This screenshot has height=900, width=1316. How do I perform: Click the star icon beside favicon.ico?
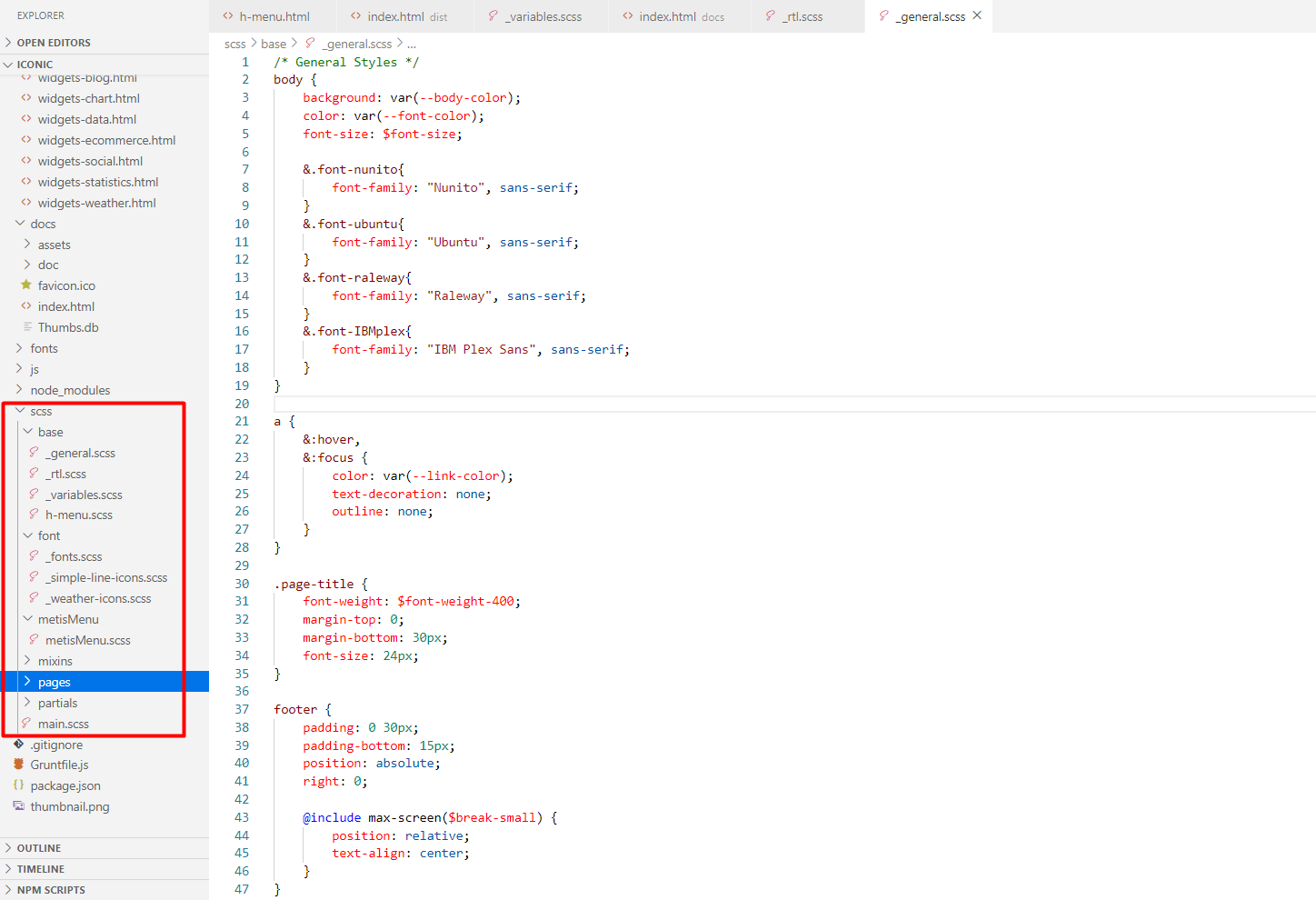point(26,285)
